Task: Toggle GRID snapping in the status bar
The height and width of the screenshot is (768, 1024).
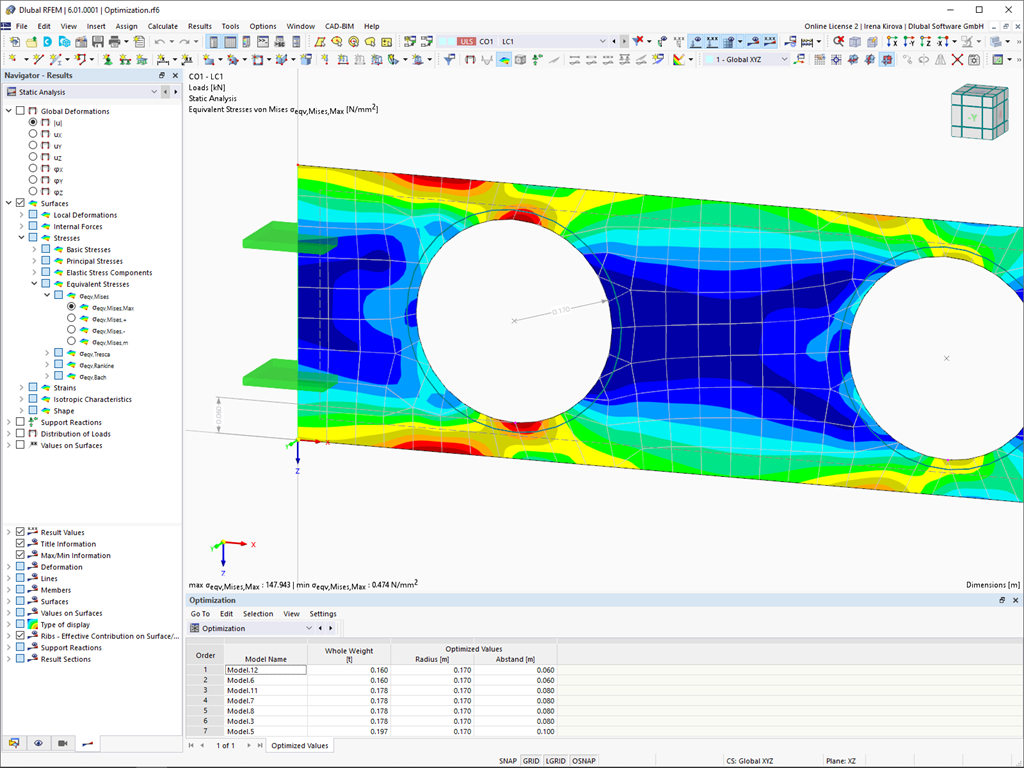Action: click(x=532, y=761)
